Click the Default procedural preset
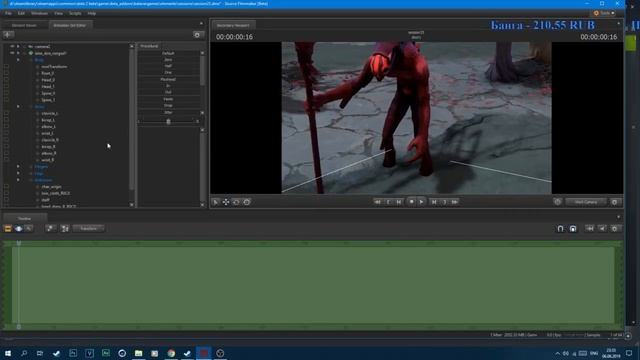Viewport: 640px width, 360px height. [168, 53]
